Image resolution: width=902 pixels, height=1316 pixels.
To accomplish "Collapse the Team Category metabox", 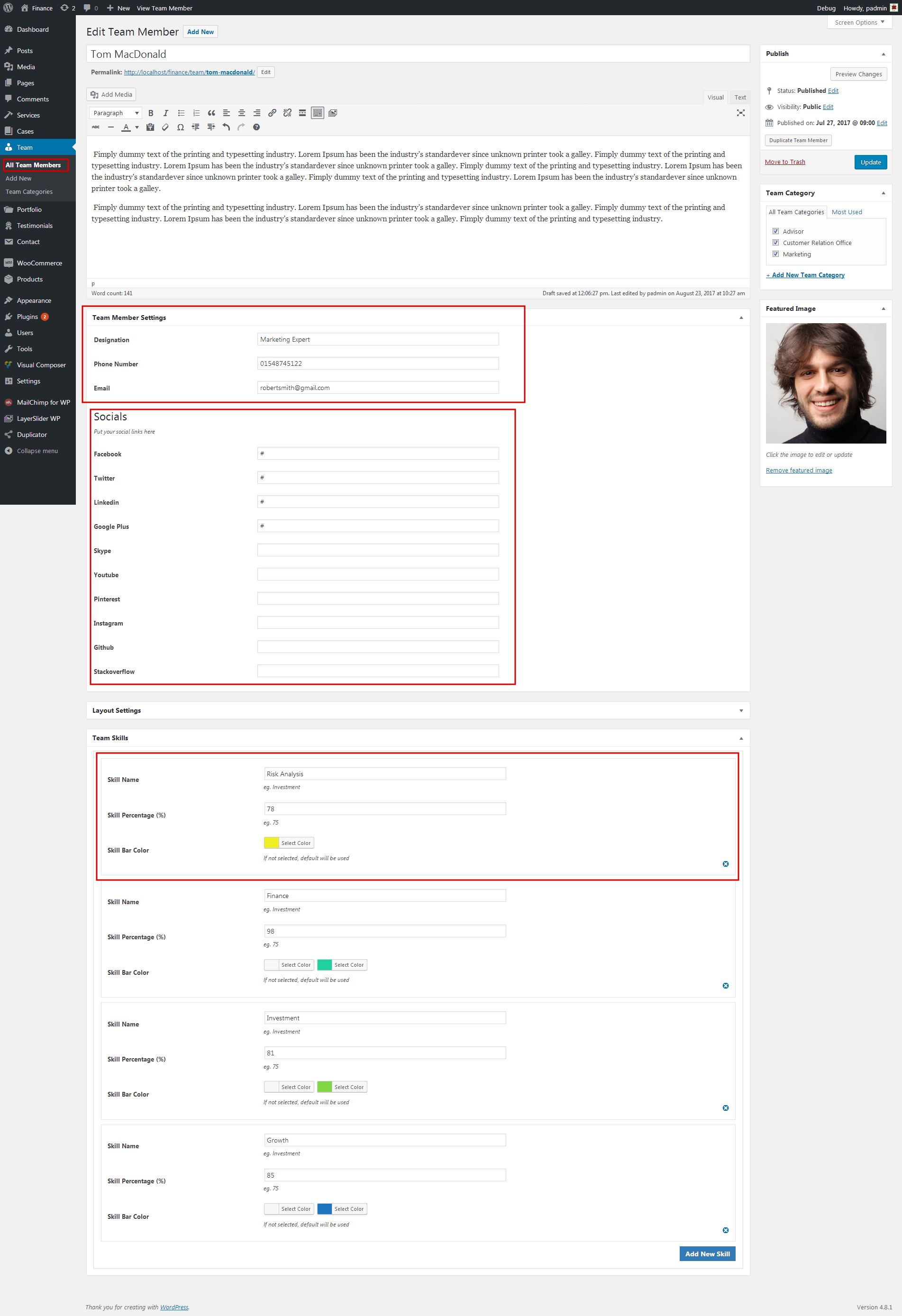I will [884, 193].
